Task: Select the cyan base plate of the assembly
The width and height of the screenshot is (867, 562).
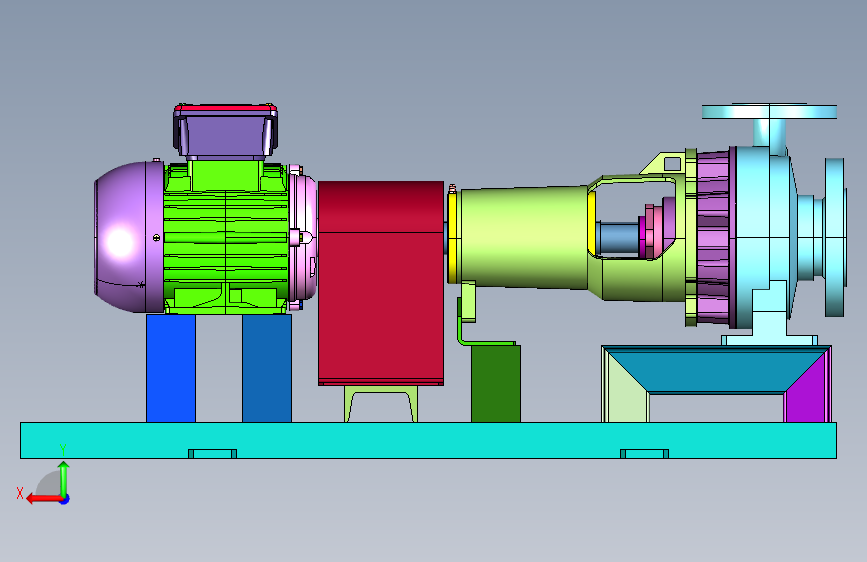Action: pyautogui.click(x=429, y=440)
